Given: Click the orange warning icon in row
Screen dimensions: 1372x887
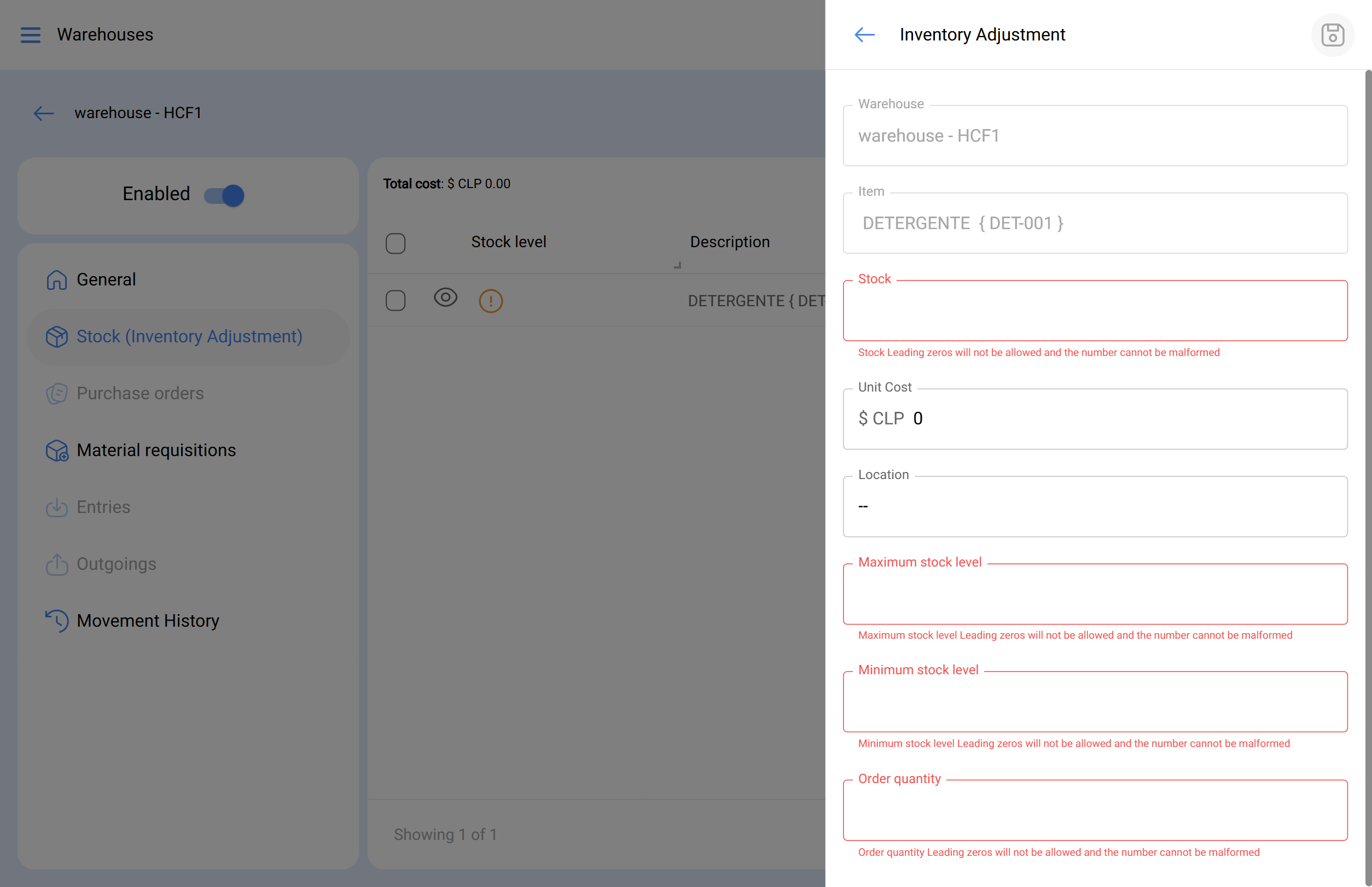Looking at the screenshot, I should click(490, 301).
